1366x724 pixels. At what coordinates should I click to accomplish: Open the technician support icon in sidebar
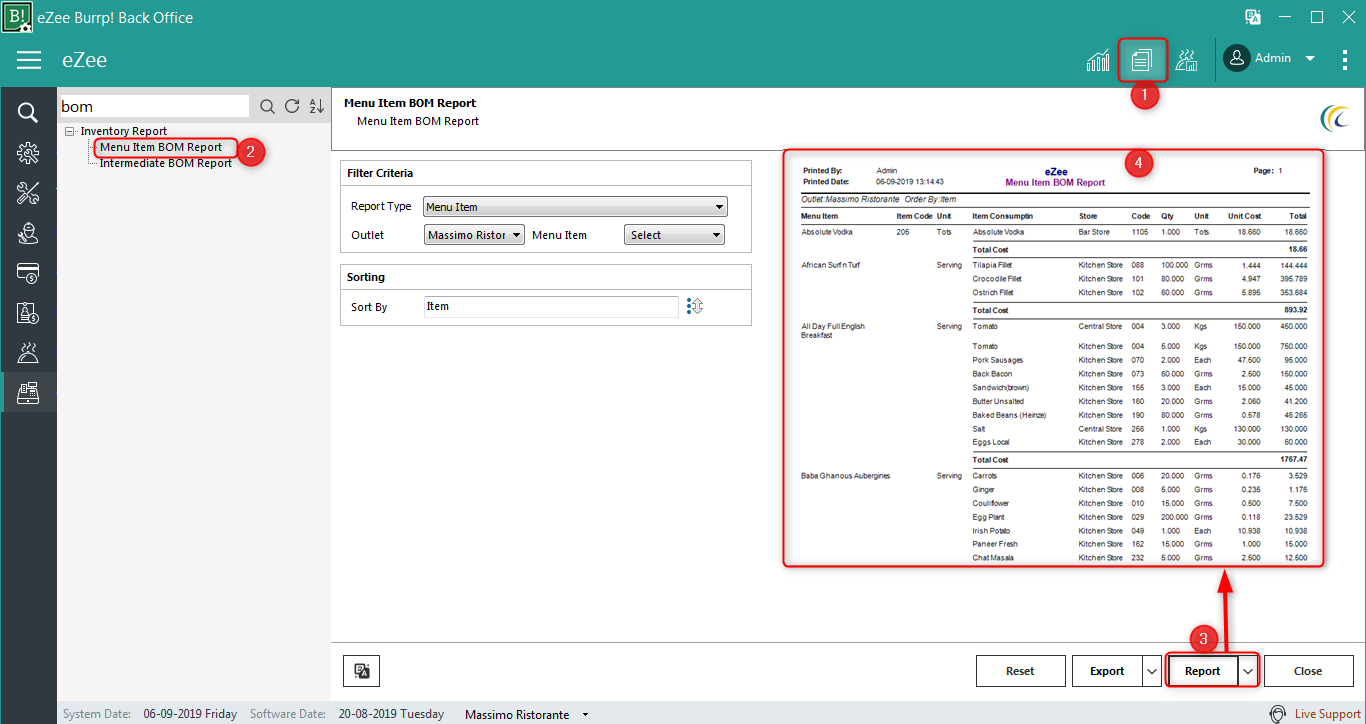(28, 233)
